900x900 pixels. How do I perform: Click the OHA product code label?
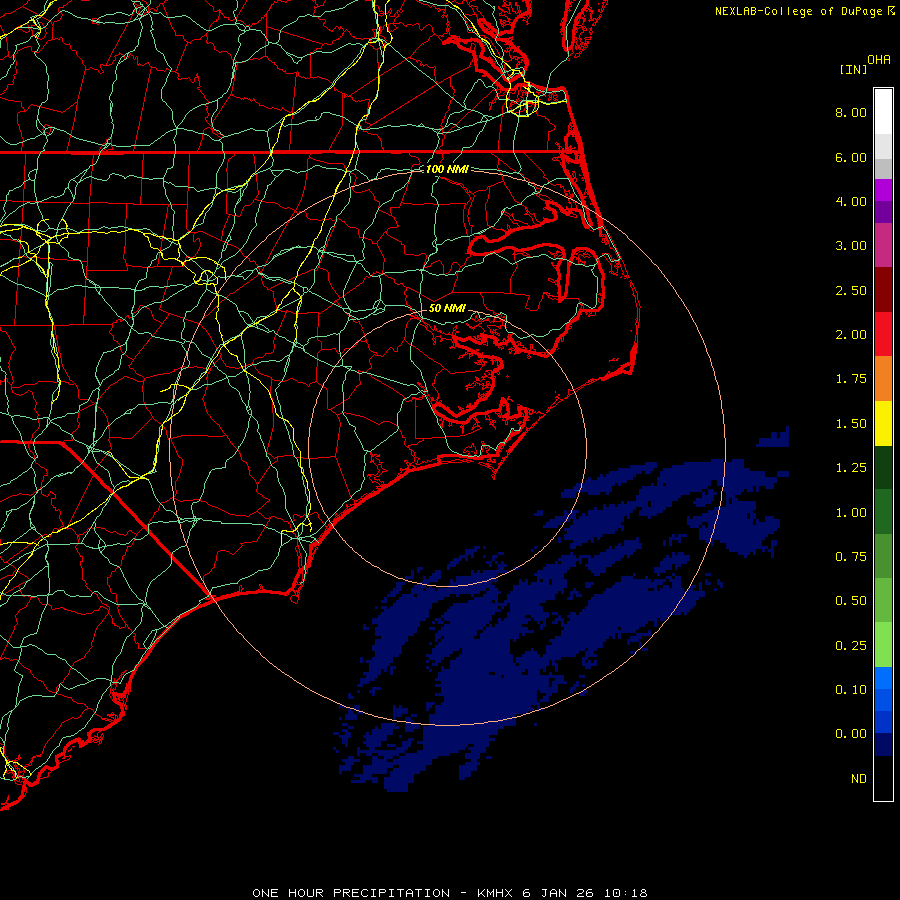879,60
